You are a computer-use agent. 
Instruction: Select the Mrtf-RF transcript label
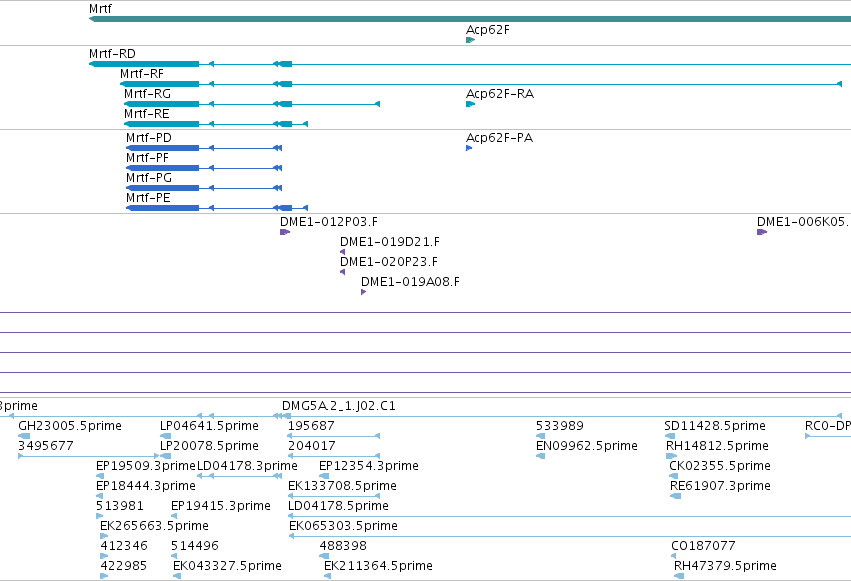[x=142, y=74]
